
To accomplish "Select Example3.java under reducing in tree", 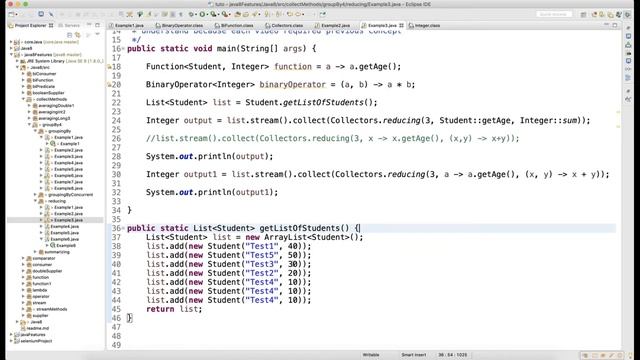I will point(68,220).
